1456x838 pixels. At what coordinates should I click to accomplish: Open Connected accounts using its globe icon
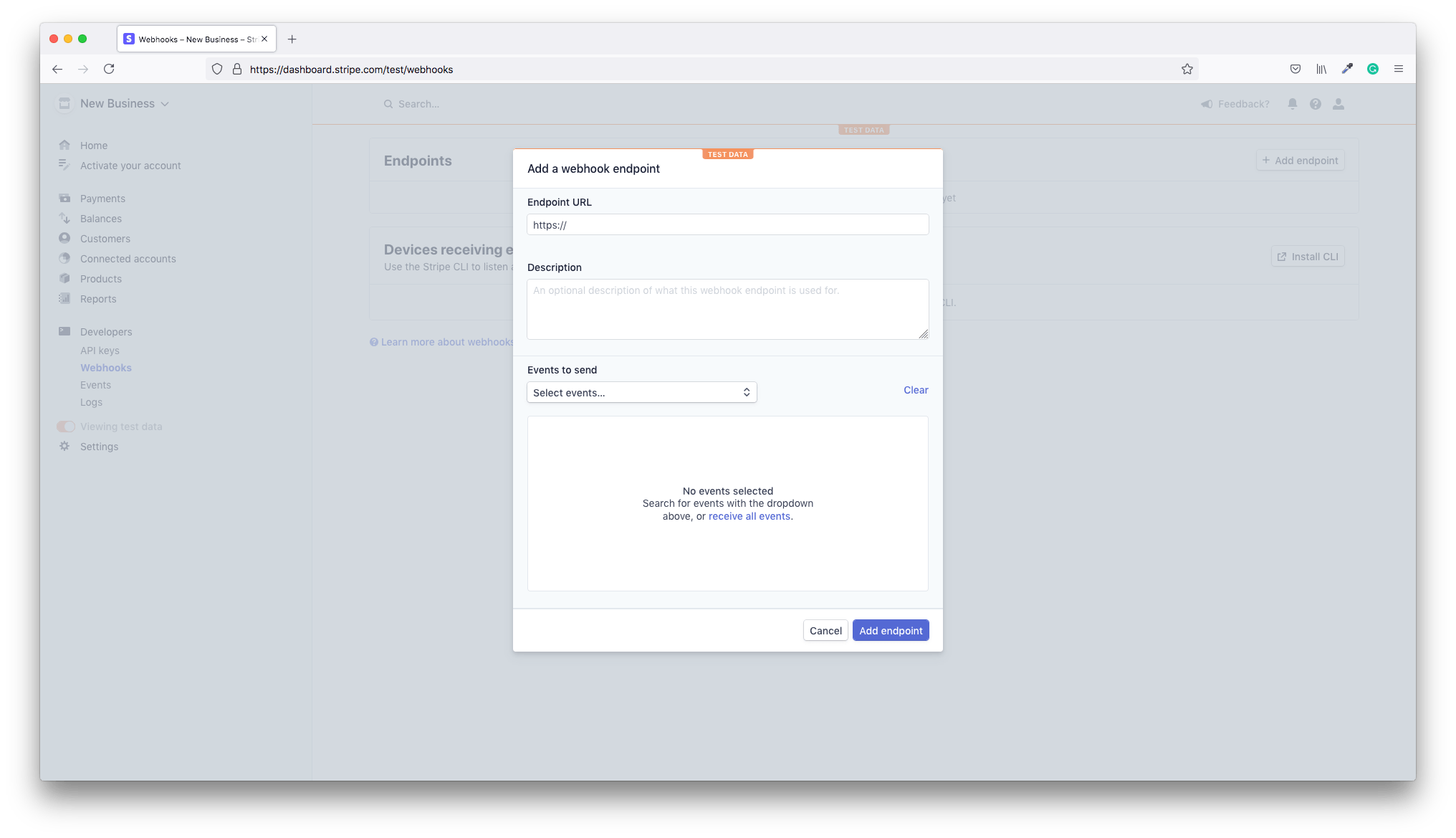coord(64,258)
